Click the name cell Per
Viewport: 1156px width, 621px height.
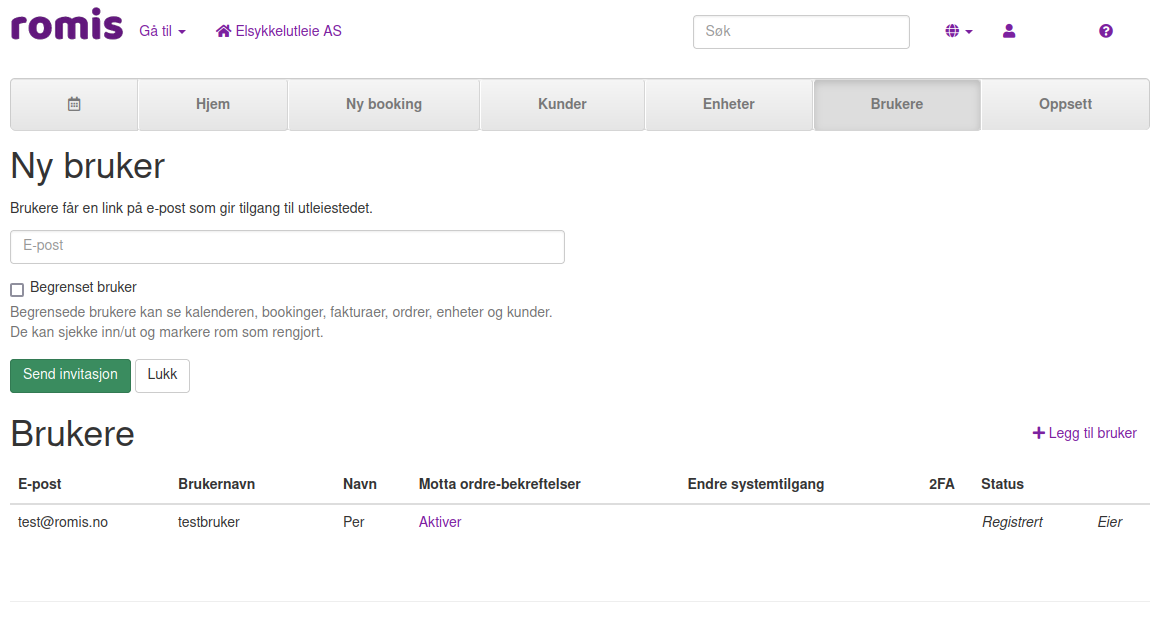pos(353,521)
